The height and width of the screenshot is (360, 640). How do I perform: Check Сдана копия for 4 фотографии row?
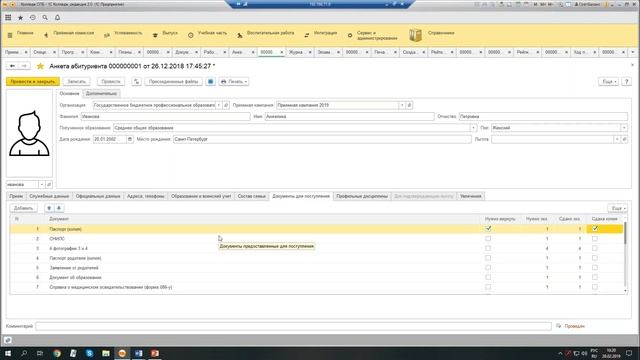[x=595, y=248]
